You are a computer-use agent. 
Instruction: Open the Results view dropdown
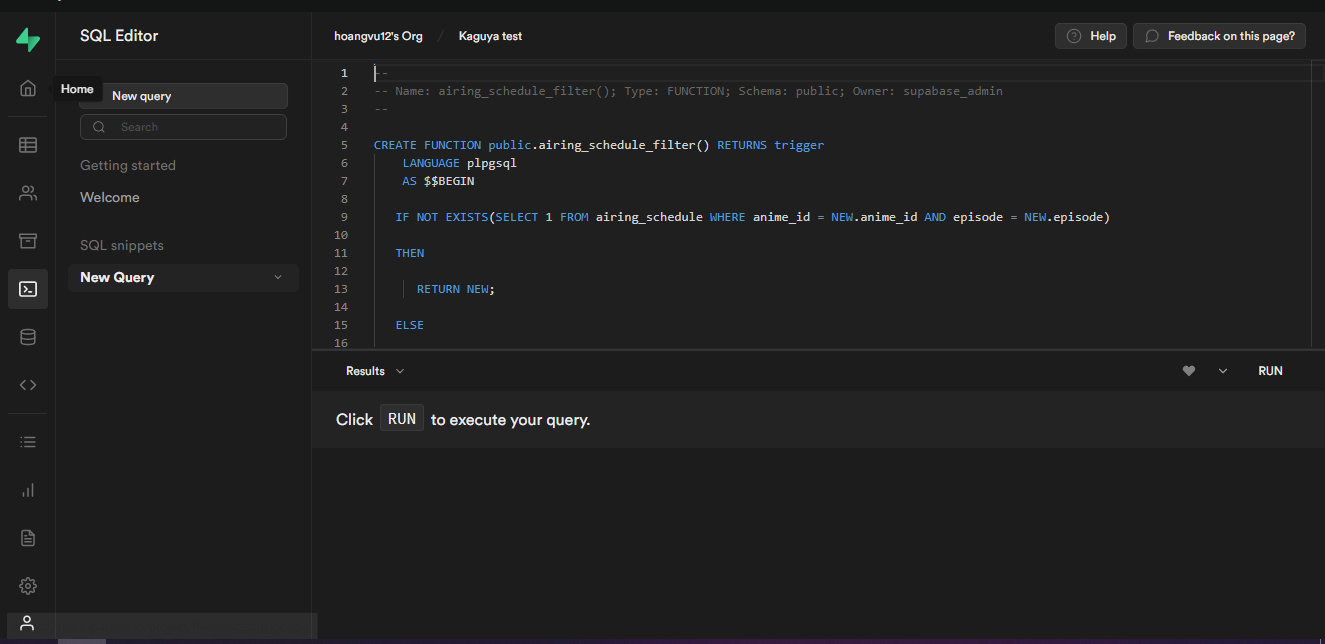pos(375,370)
